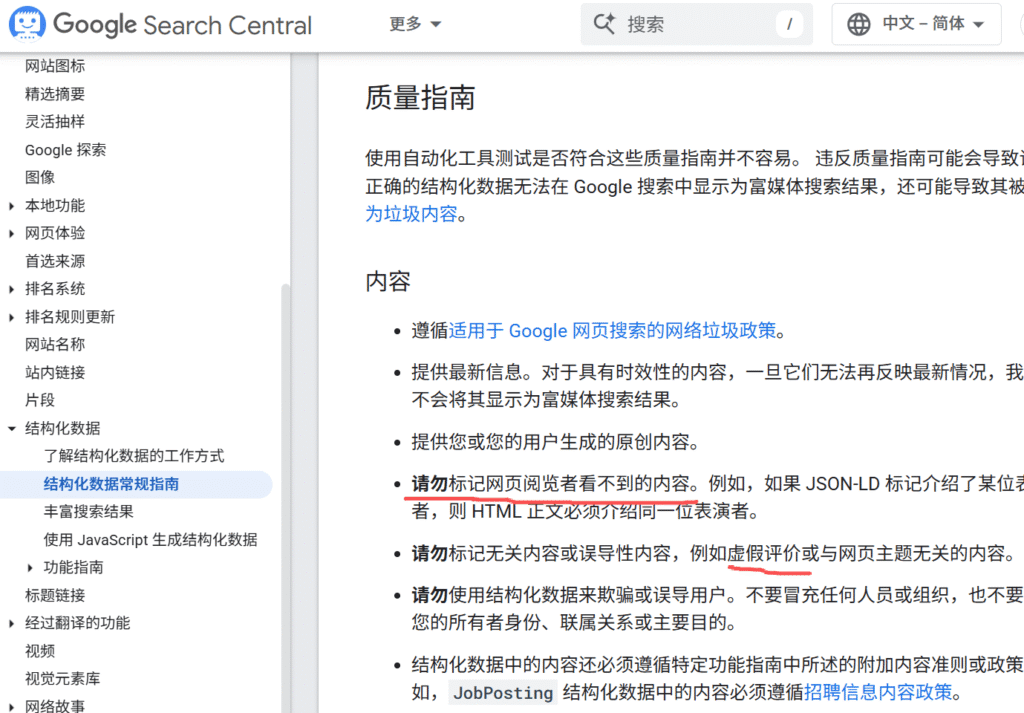Click the JobPosting code text
Viewport: 1024px width, 713px height.
503,693
